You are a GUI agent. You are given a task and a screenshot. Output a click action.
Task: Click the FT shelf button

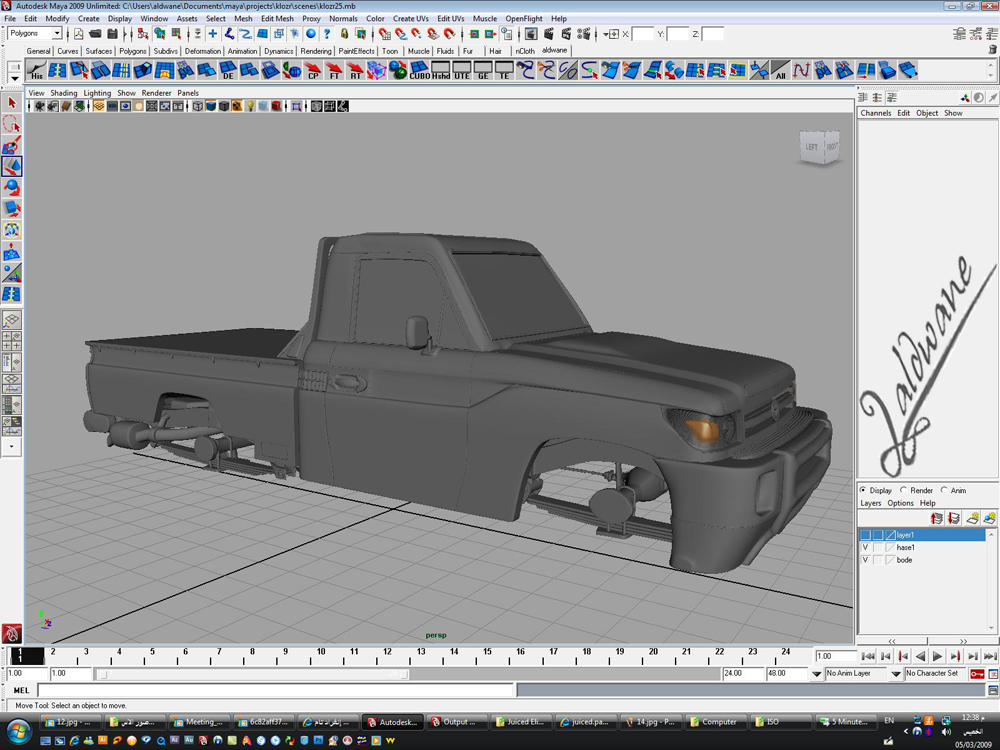click(x=334, y=70)
